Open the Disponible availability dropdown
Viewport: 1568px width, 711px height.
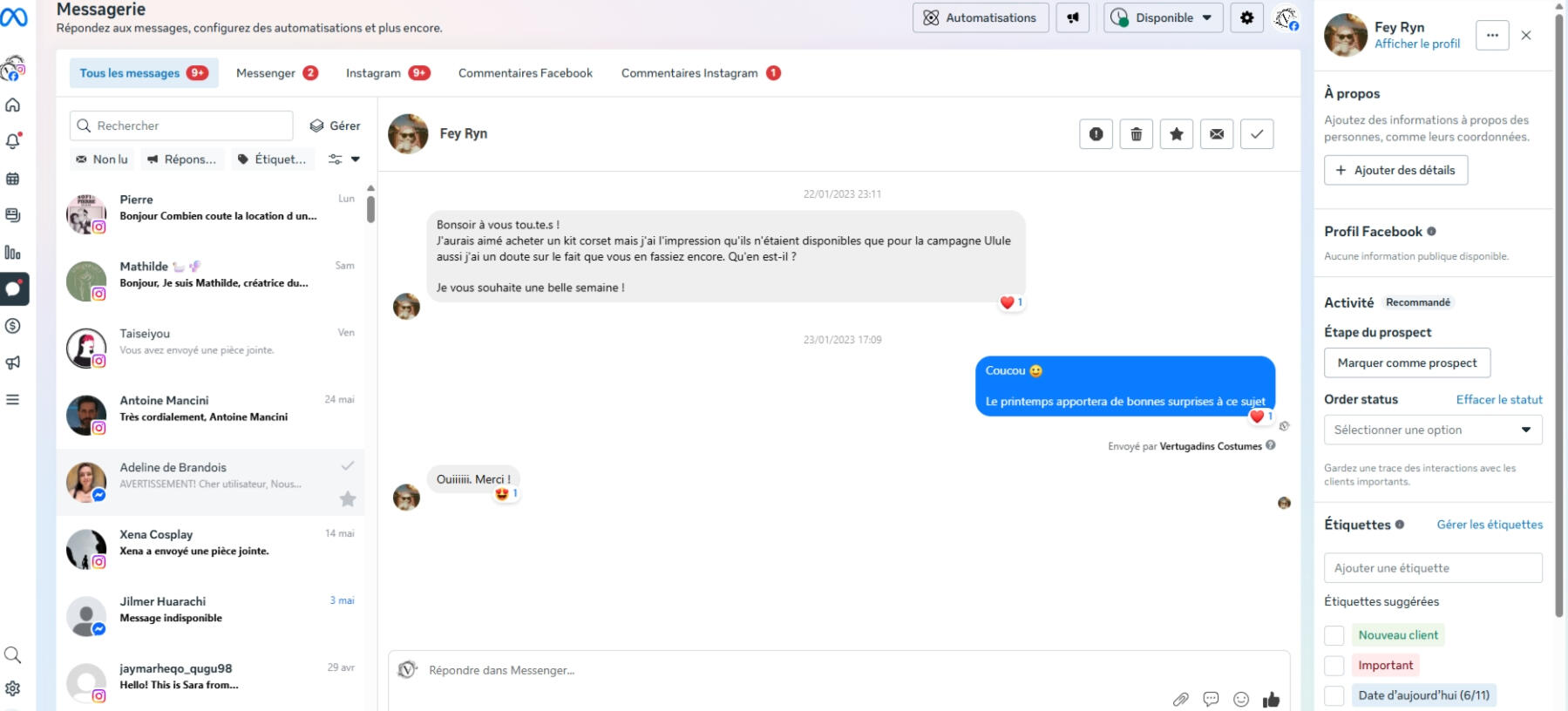coord(1164,17)
